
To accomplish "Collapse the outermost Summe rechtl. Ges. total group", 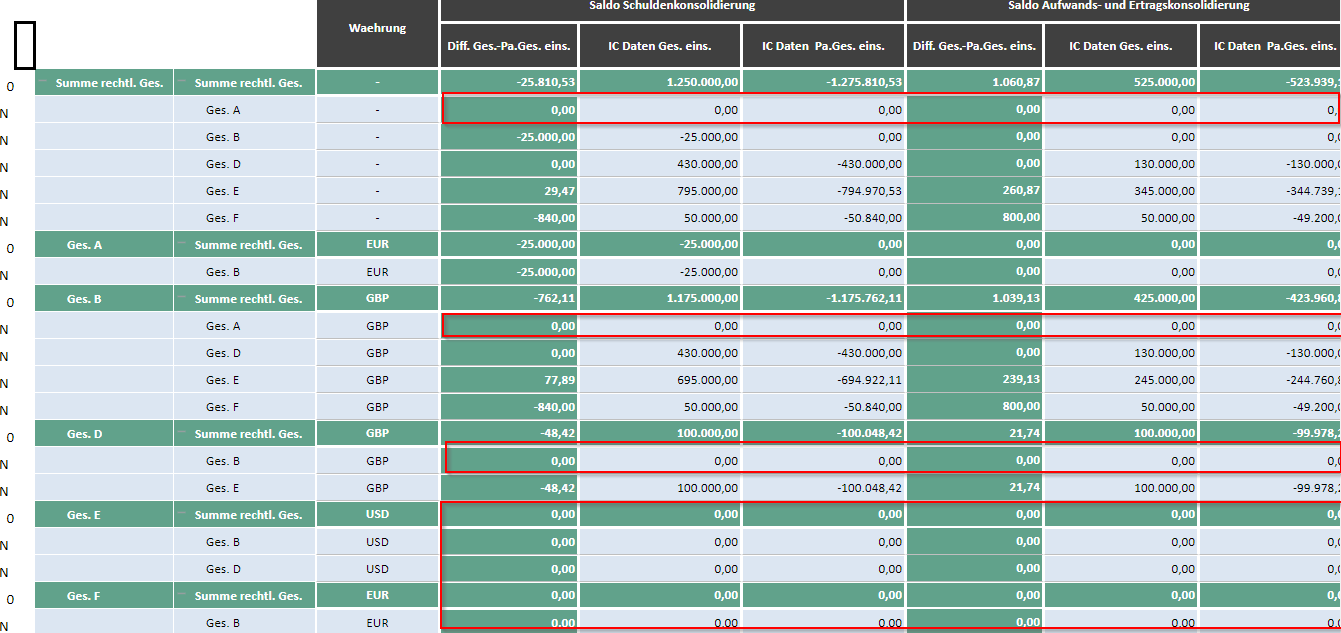I will pos(44,83).
